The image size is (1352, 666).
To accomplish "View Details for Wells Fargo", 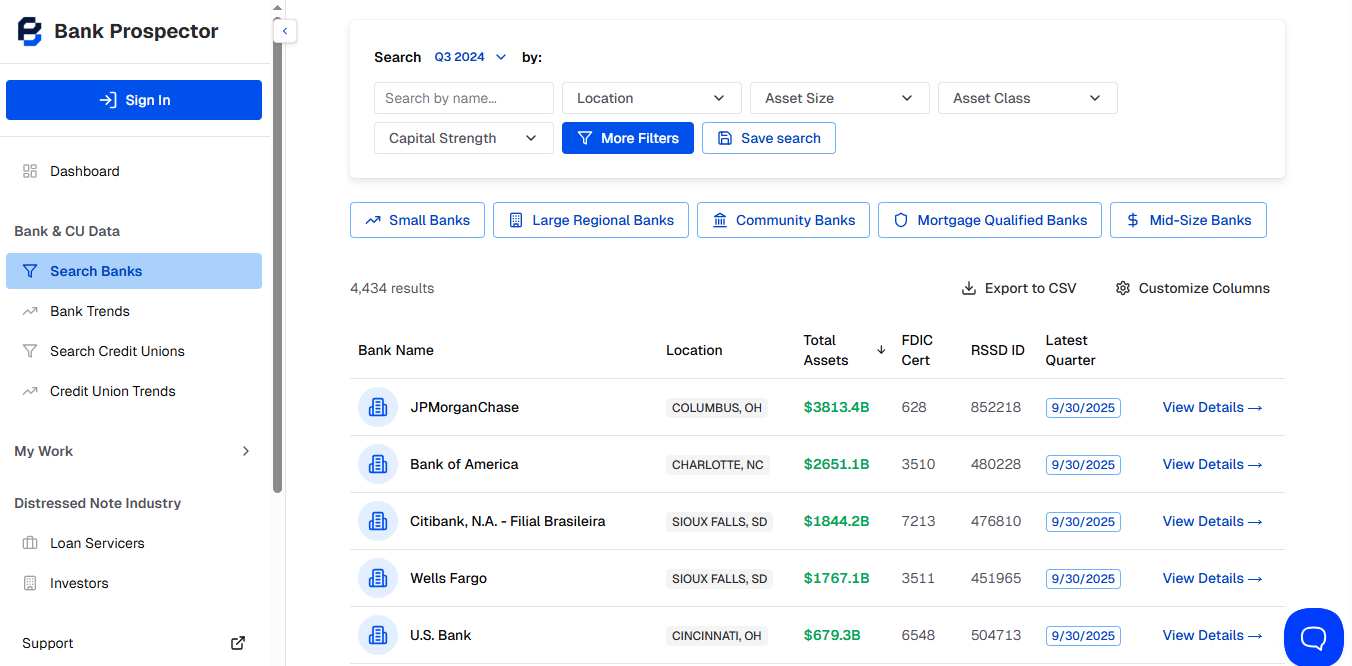I will pos(1212,578).
